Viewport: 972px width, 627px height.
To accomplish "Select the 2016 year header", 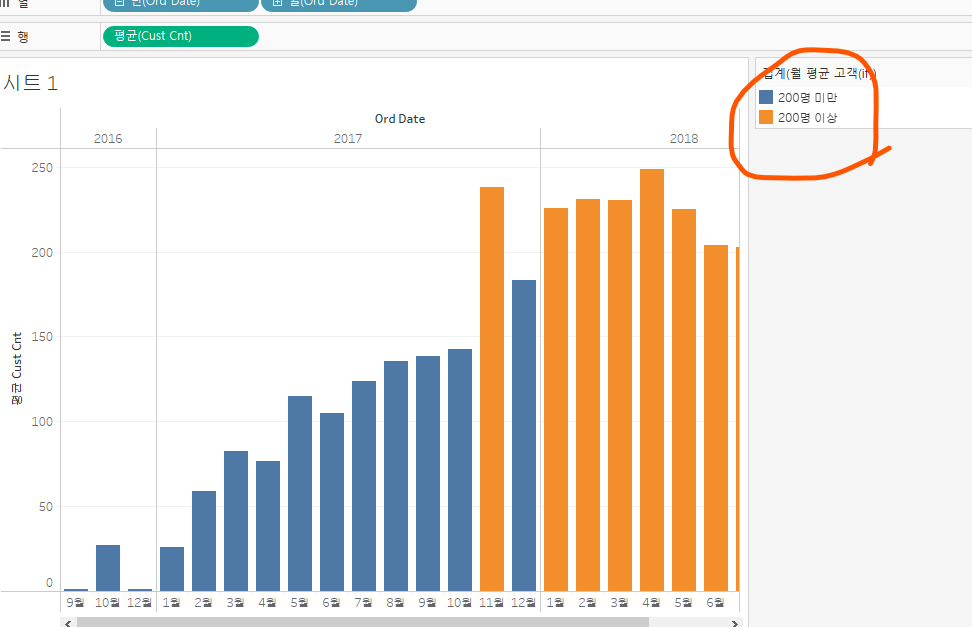I will 108,138.
